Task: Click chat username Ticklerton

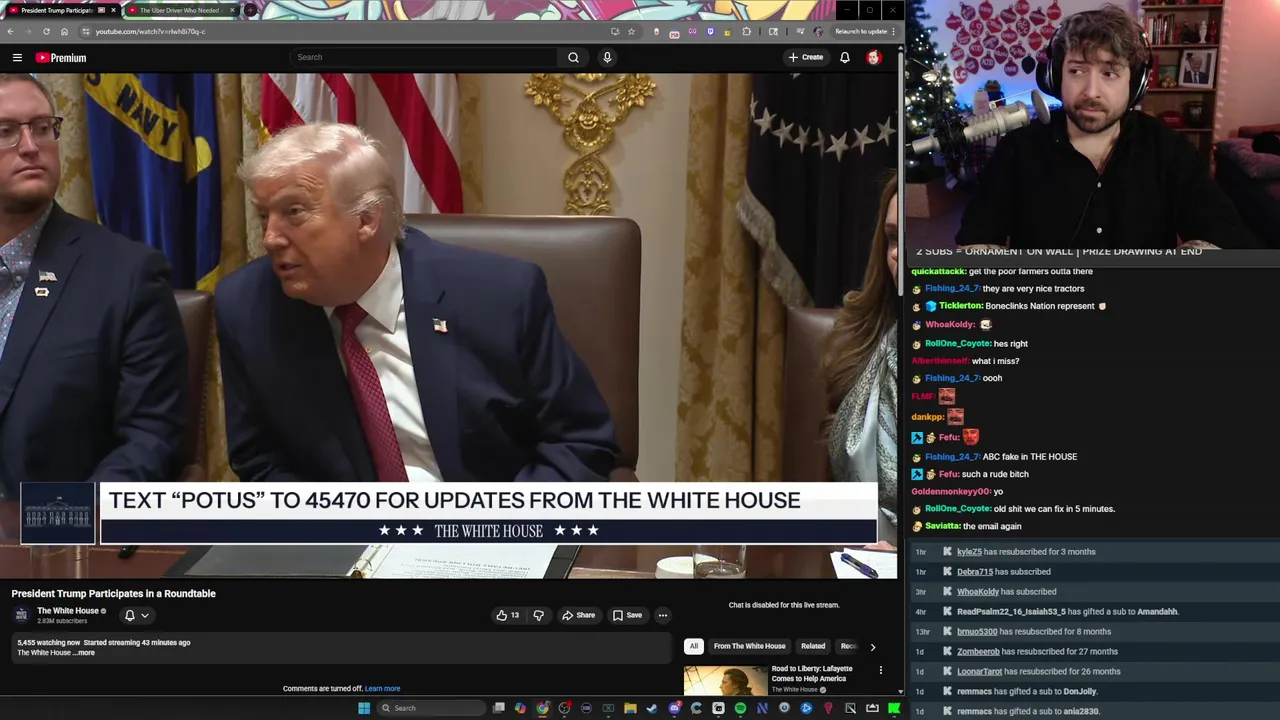Action: tap(960, 306)
